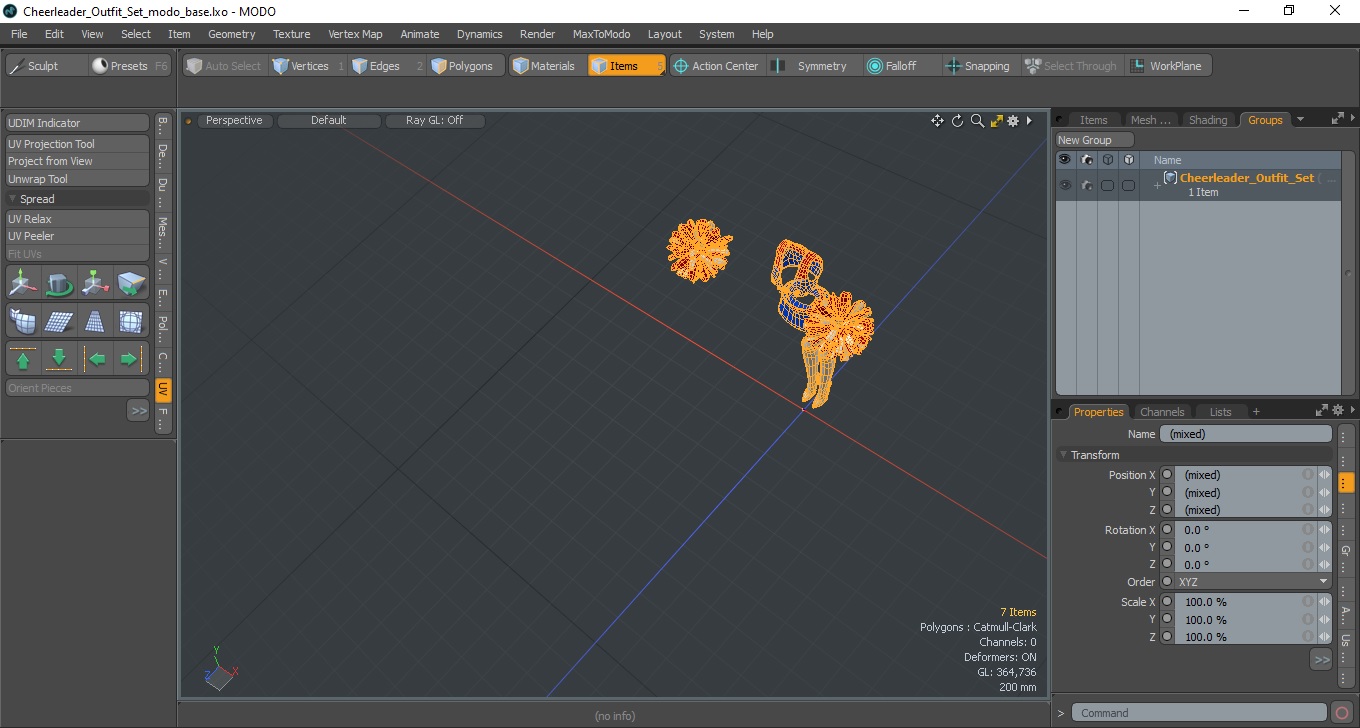The image size is (1360, 728).
Task: Expand more UV tools with the >> button
Action: (138, 411)
